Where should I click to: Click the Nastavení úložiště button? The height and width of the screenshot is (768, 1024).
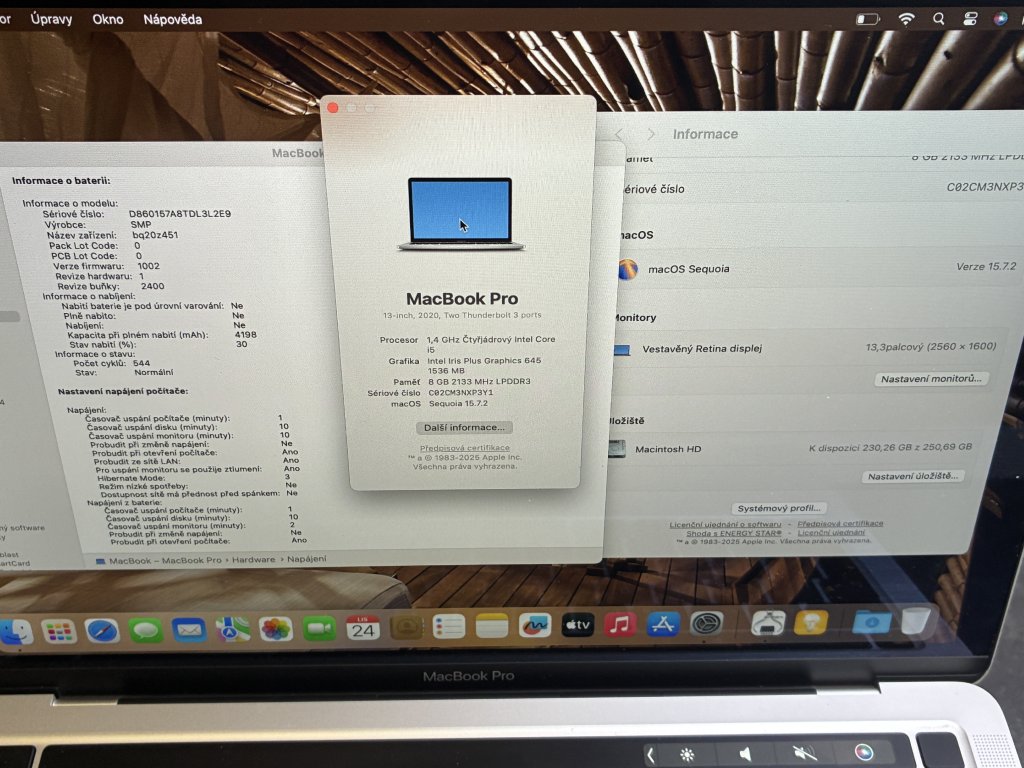912,476
